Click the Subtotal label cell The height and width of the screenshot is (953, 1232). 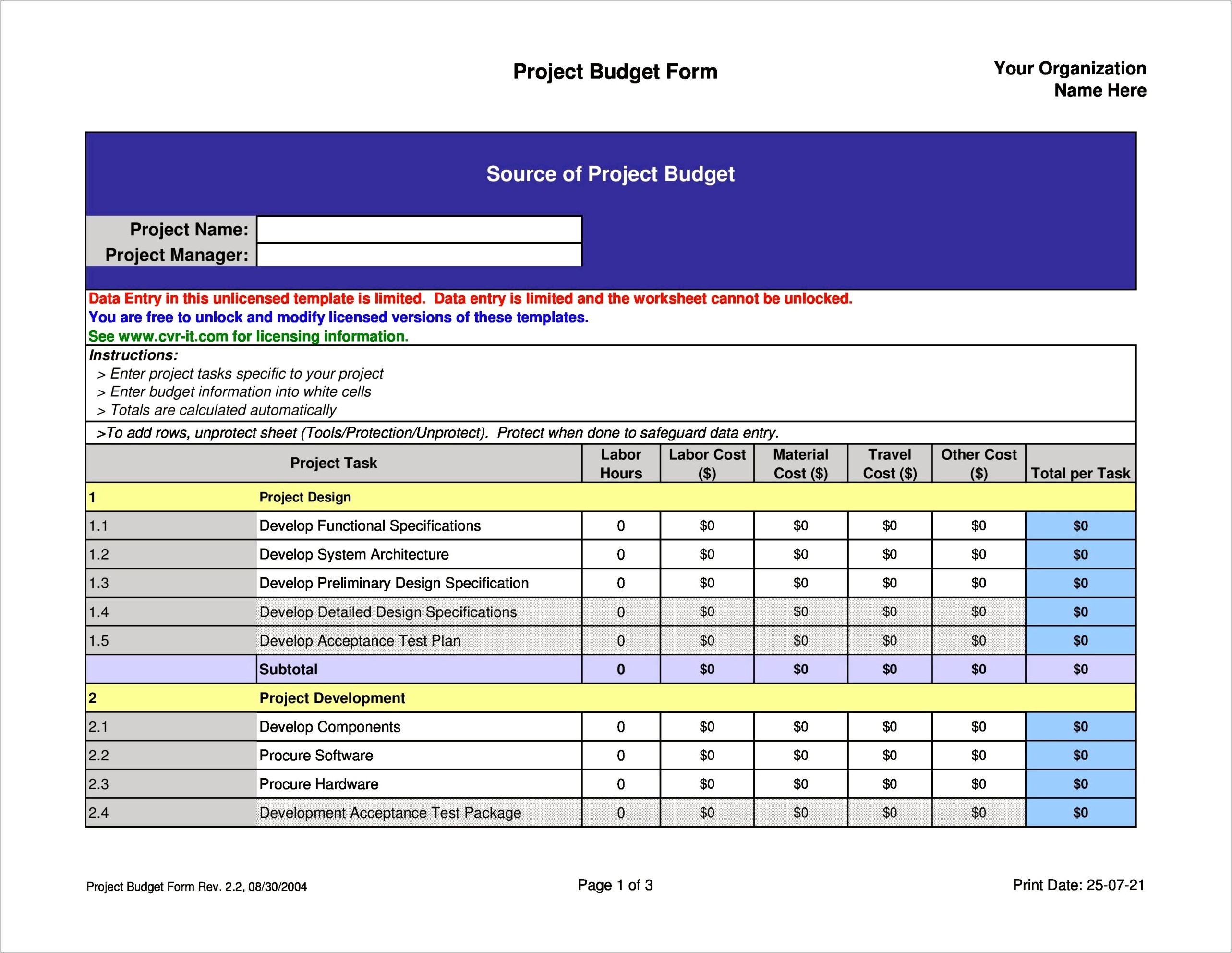coord(419,669)
